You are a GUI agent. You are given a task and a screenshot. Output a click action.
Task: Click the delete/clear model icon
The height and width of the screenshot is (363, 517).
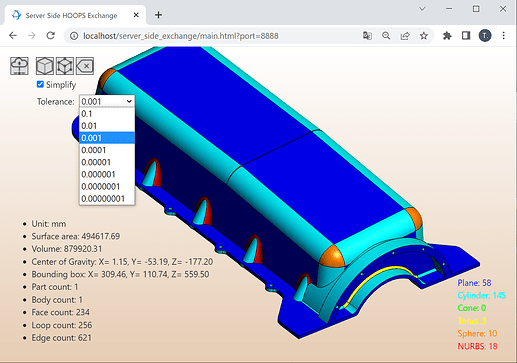[85, 66]
